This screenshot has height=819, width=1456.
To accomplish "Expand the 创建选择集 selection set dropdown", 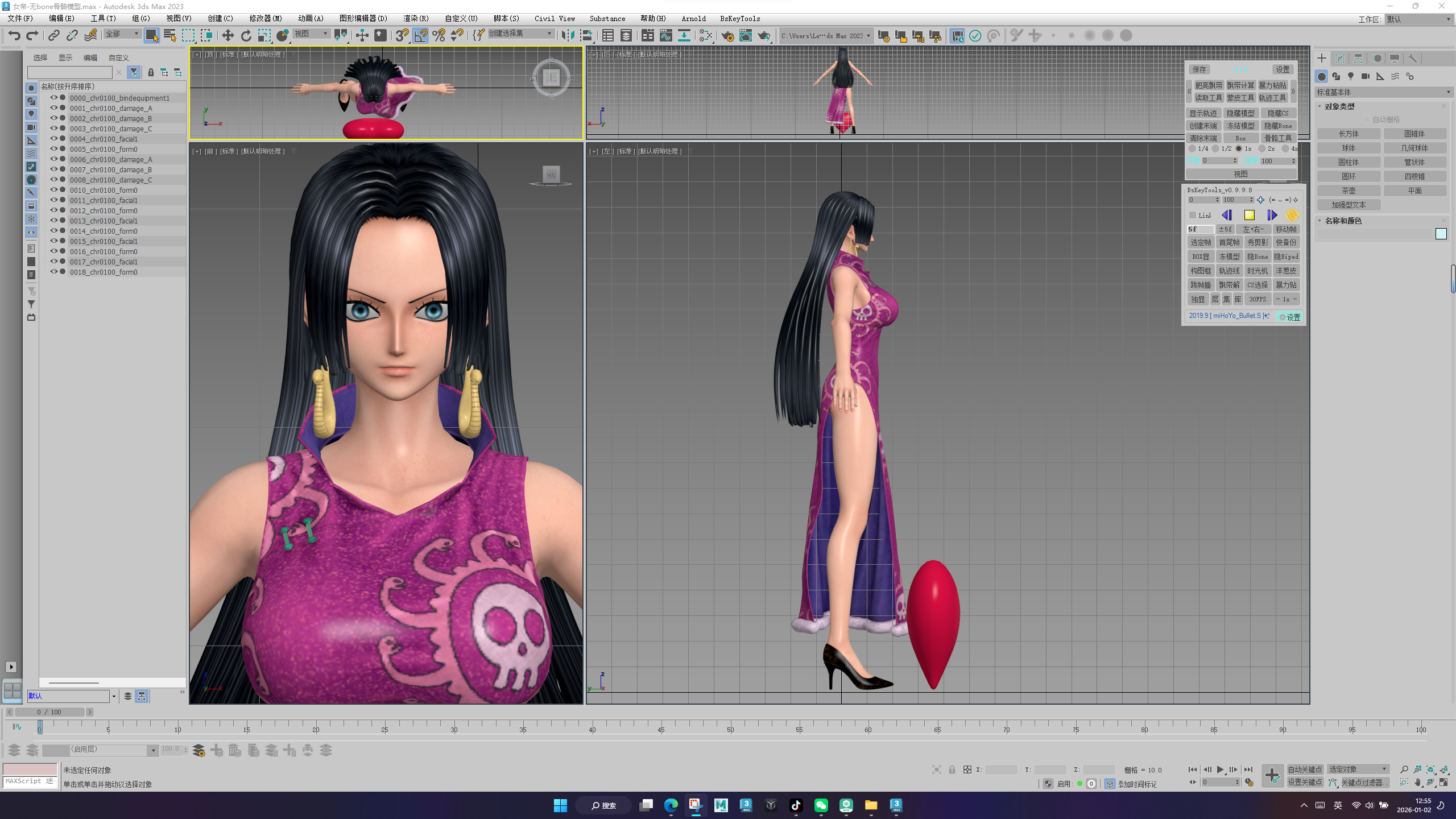I will [x=549, y=34].
